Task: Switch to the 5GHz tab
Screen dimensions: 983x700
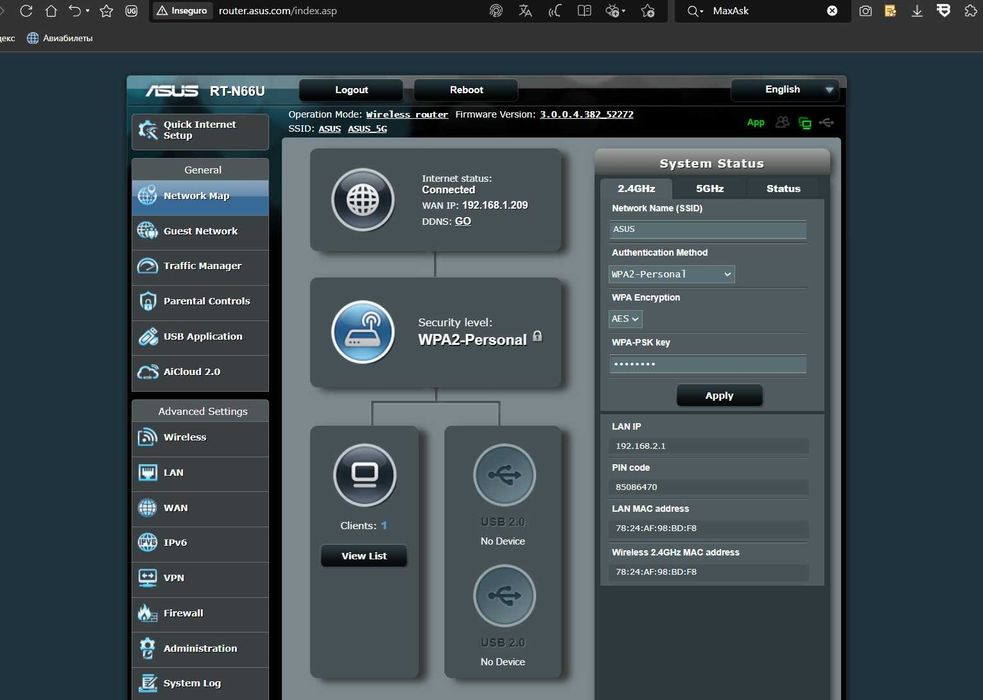Action: pyautogui.click(x=710, y=189)
